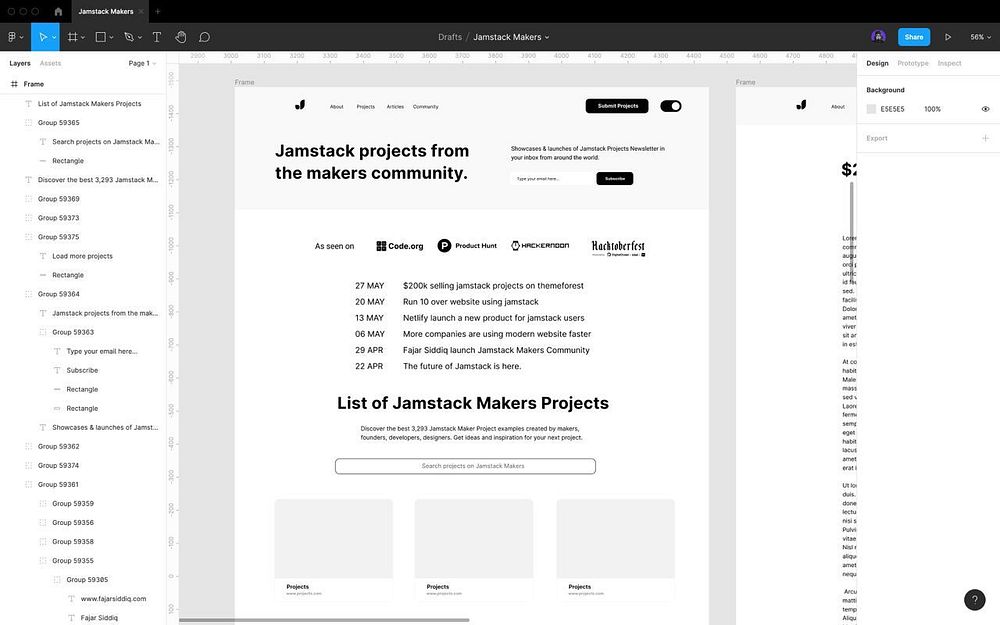This screenshot has width=1000, height=625.
Task: Click the Subscribe button on the canvas
Action: point(615,179)
